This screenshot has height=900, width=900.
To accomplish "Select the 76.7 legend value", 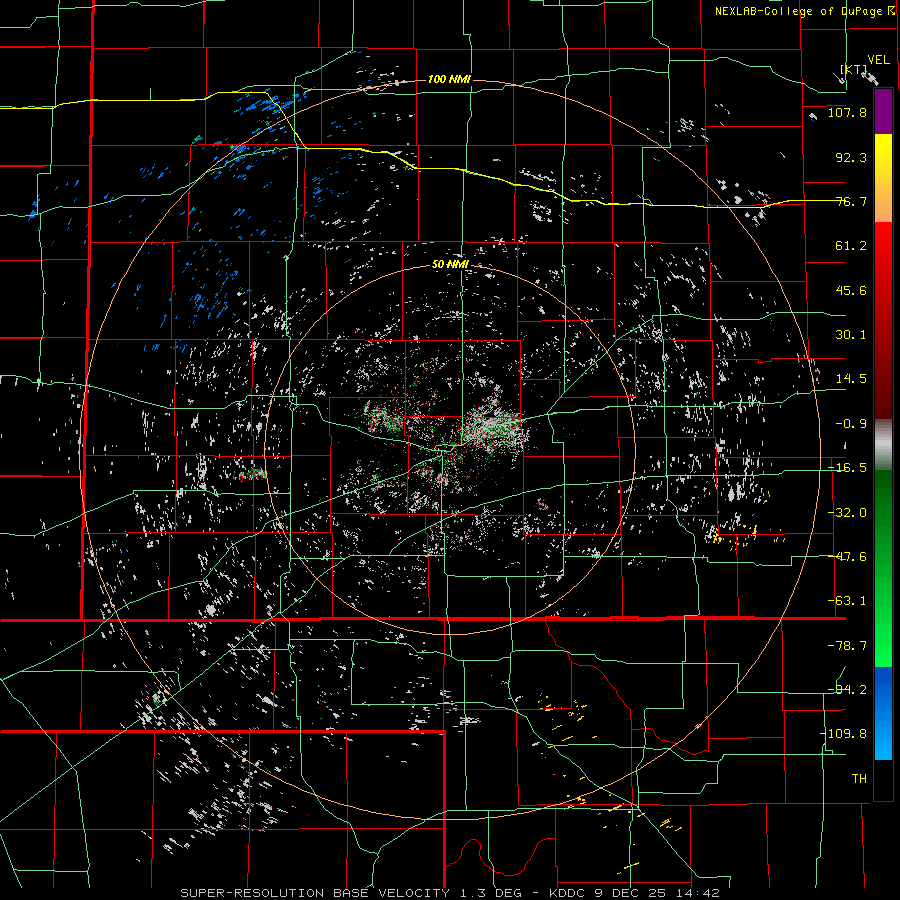I will click(x=851, y=201).
